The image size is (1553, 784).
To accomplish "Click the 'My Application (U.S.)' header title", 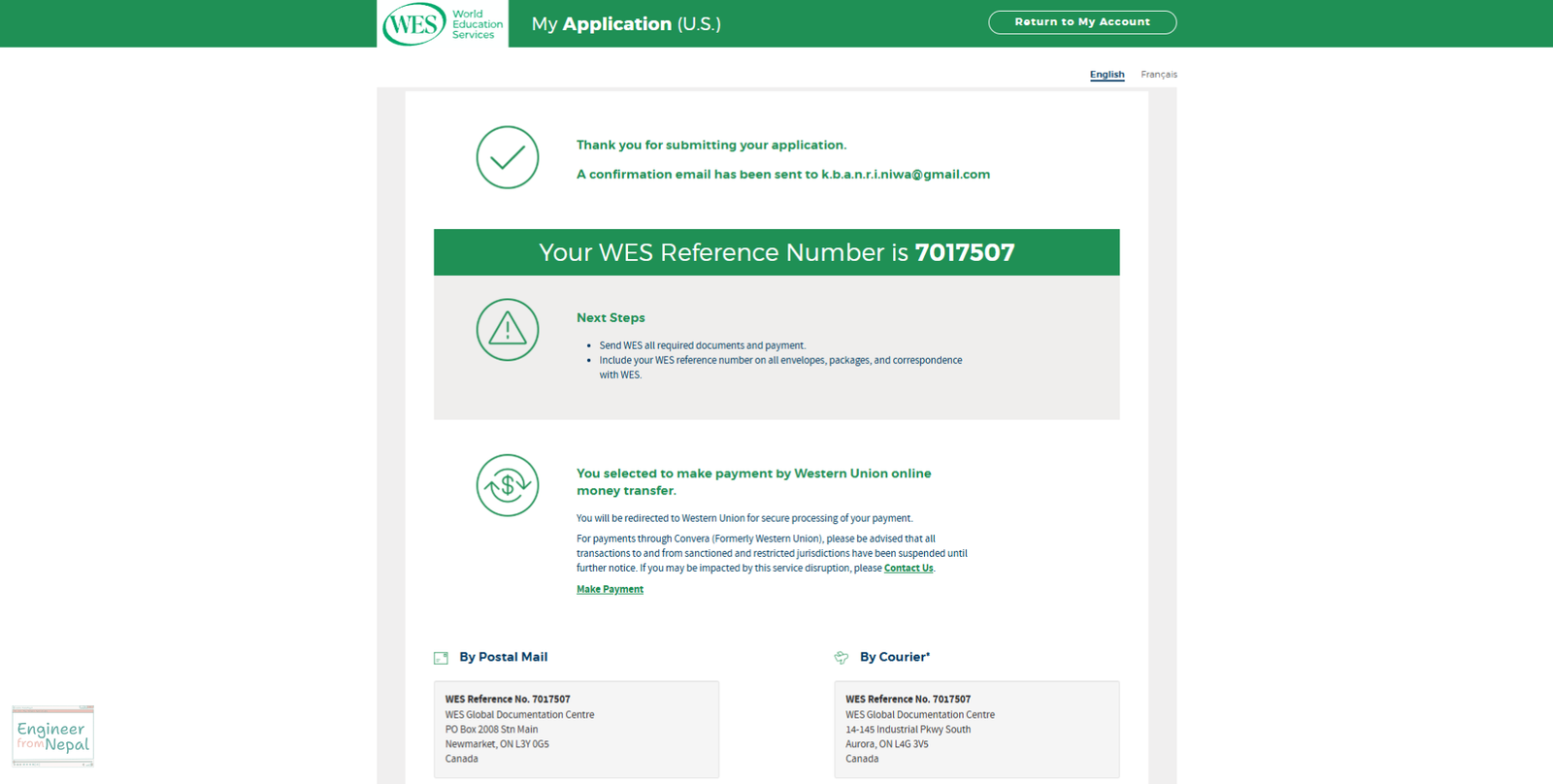I will (626, 24).
